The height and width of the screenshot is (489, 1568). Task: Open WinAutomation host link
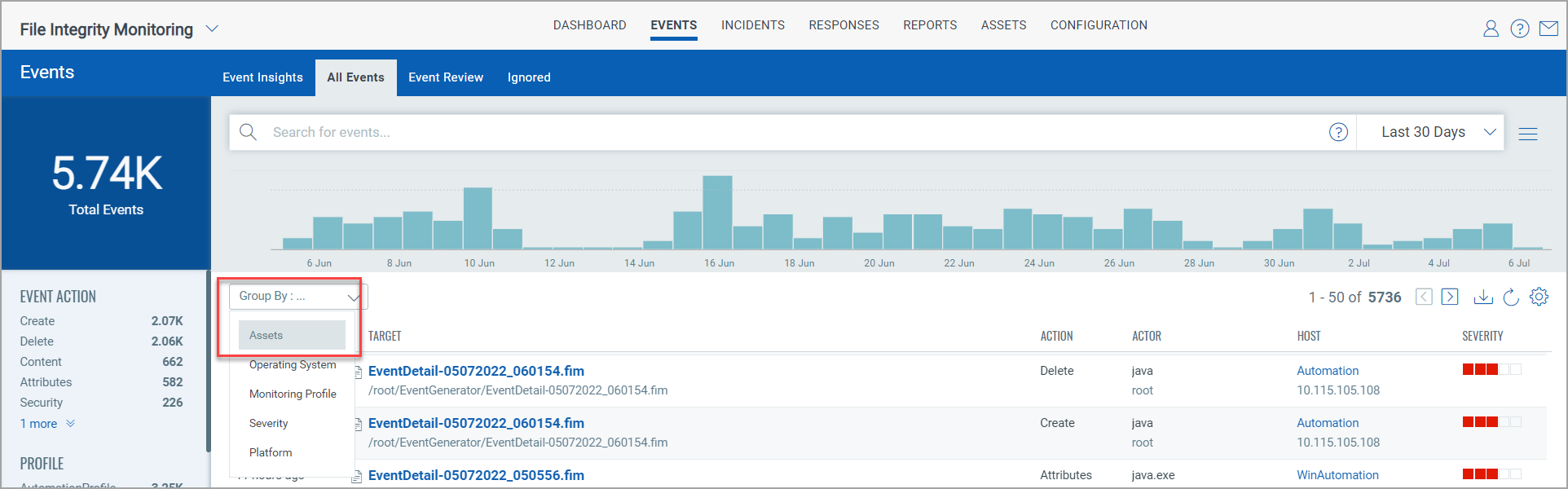point(1337,475)
